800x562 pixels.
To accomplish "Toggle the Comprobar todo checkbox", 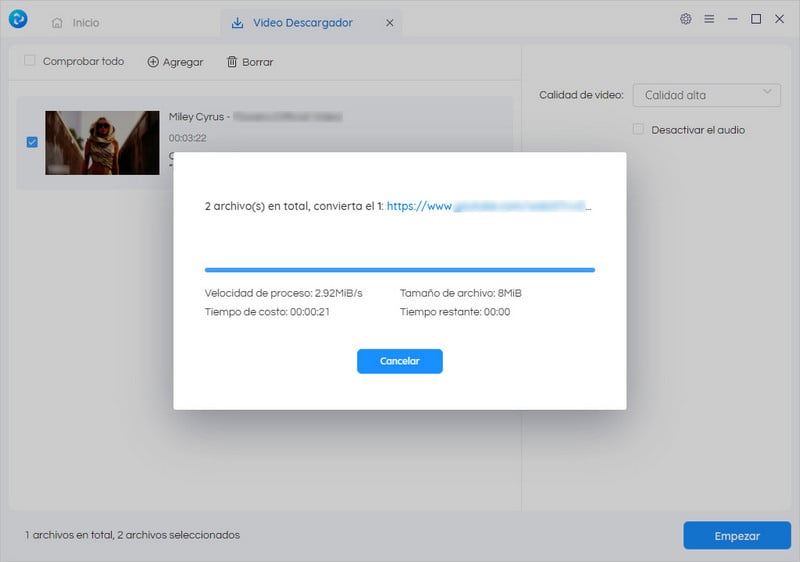I will pyautogui.click(x=30, y=61).
